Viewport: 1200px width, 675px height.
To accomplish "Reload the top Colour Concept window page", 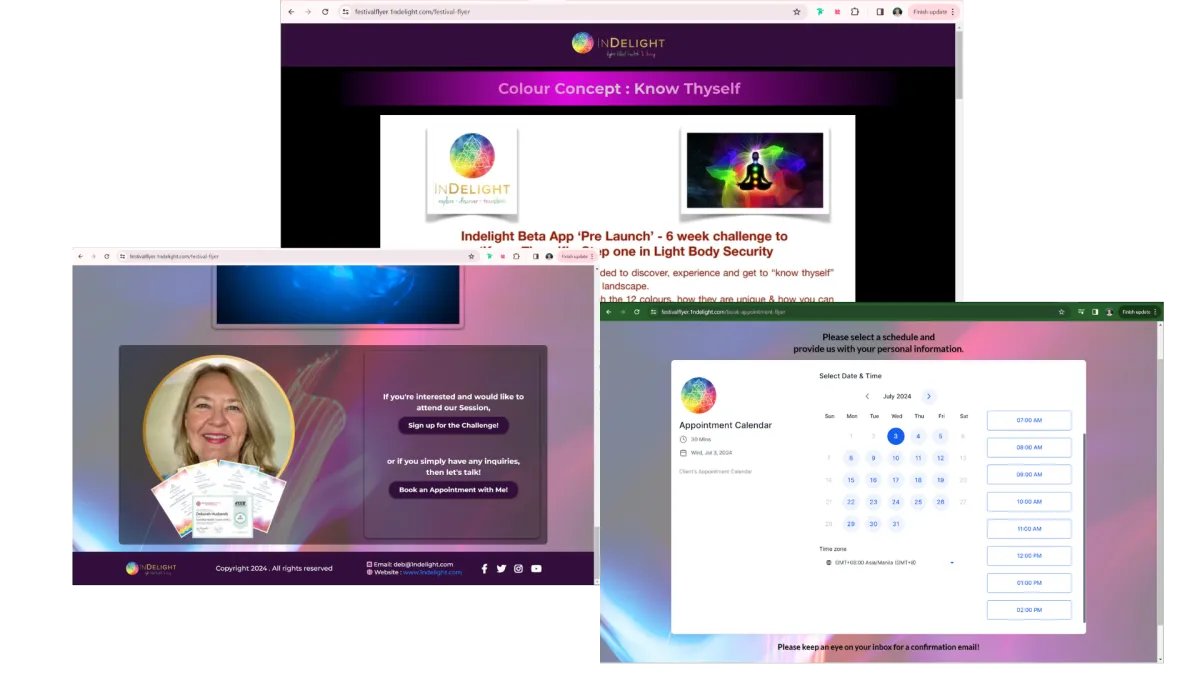I will pyautogui.click(x=325, y=12).
